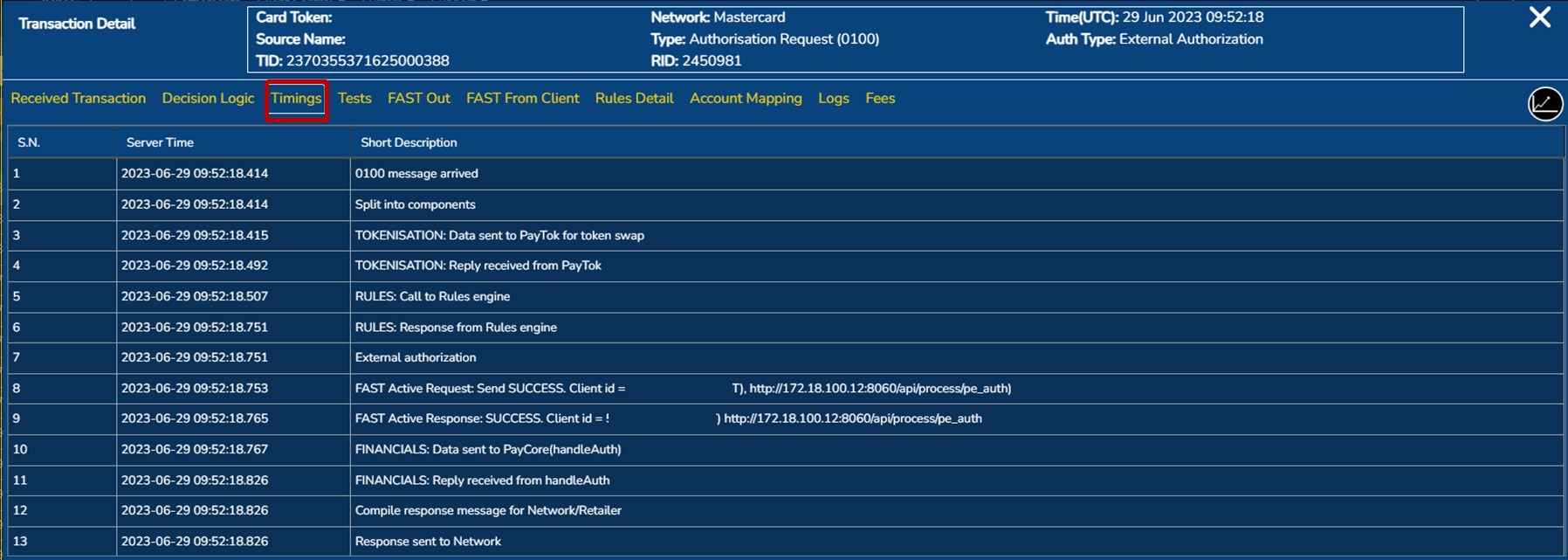Click server time 09:52:18.507
Screen dimensions: 1568x560
tap(195, 296)
